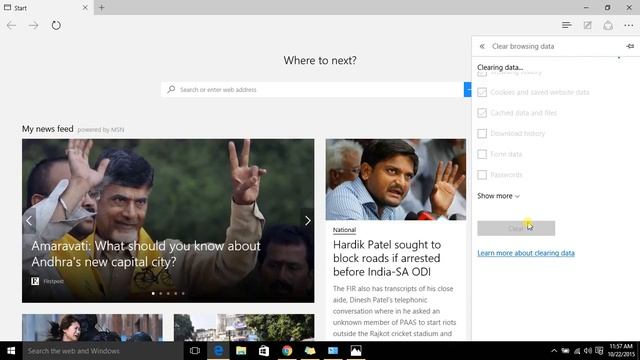
Task: Select the Start tab
Action: point(47,7)
